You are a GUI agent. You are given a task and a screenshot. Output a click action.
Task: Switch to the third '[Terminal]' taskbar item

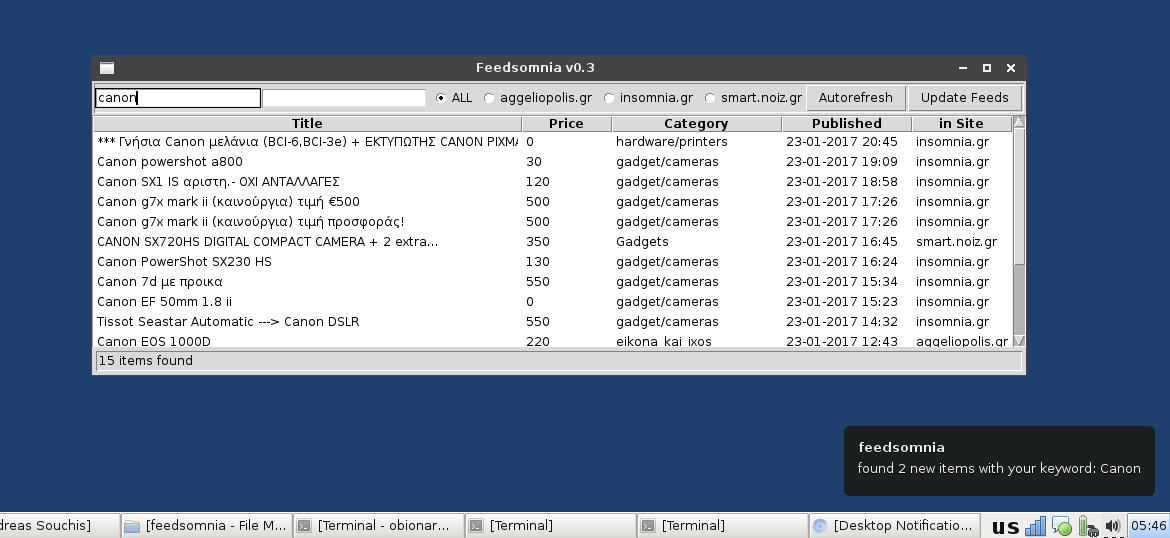point(722,525)
